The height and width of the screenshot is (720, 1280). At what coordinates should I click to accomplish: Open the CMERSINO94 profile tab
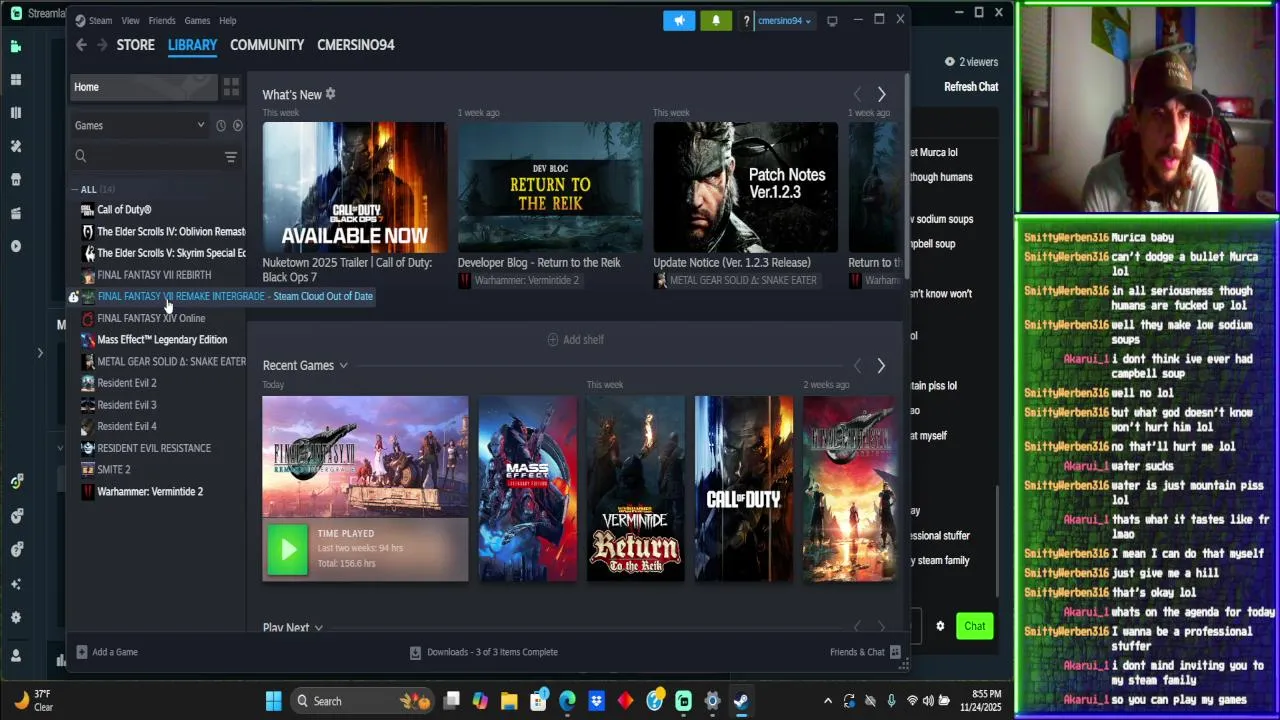[356, 45]
